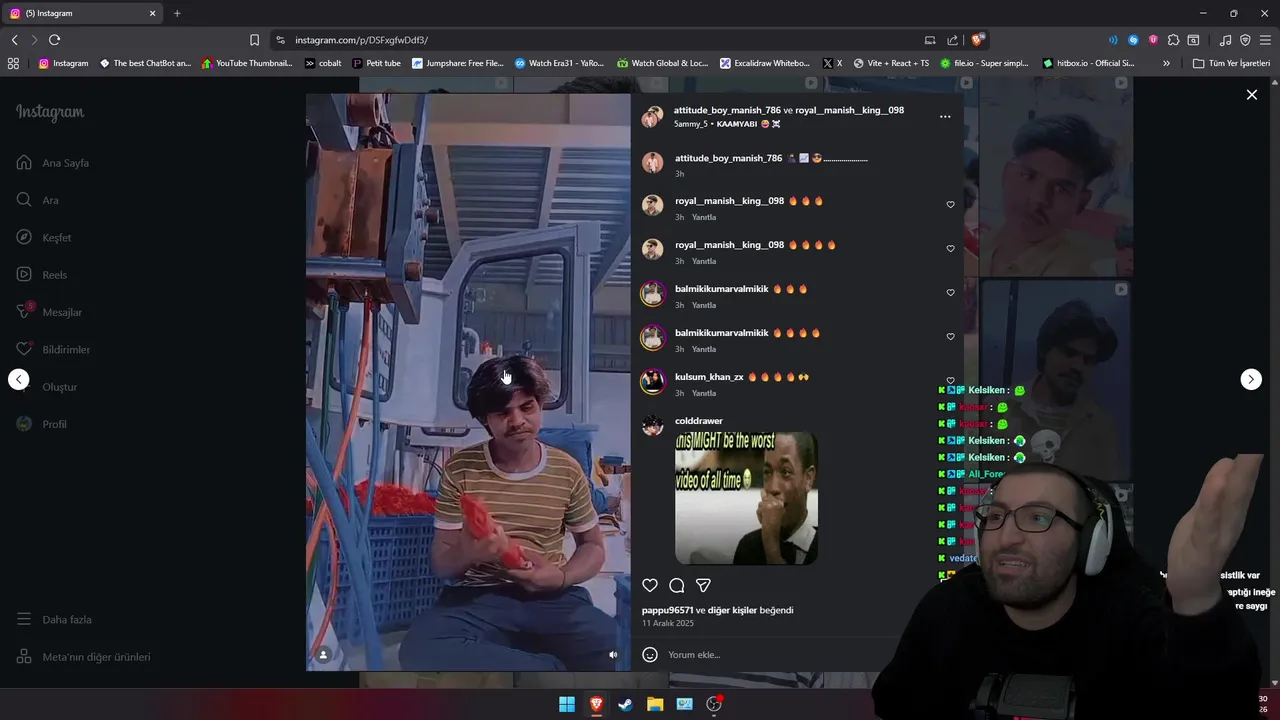
Task: Show tagged people icon on video
Action: (x=323, y=655)
